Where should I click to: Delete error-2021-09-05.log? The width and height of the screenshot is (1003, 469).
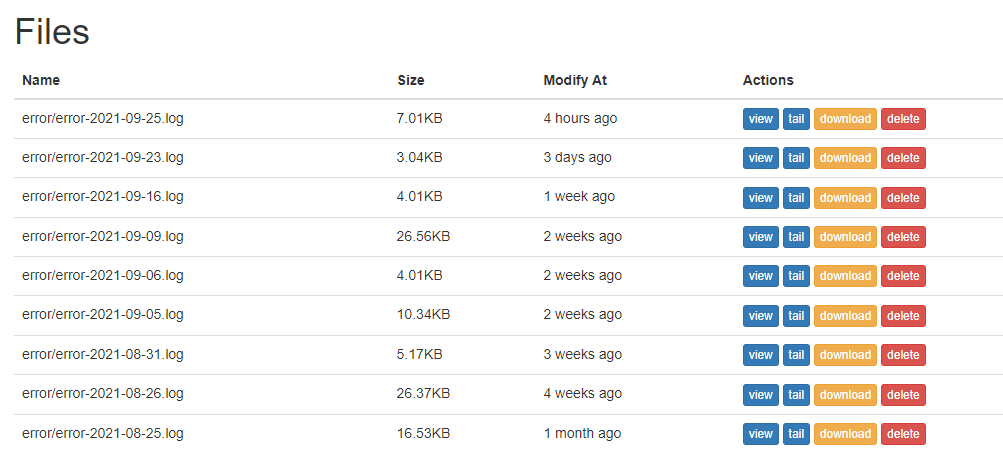pos(903,316)
